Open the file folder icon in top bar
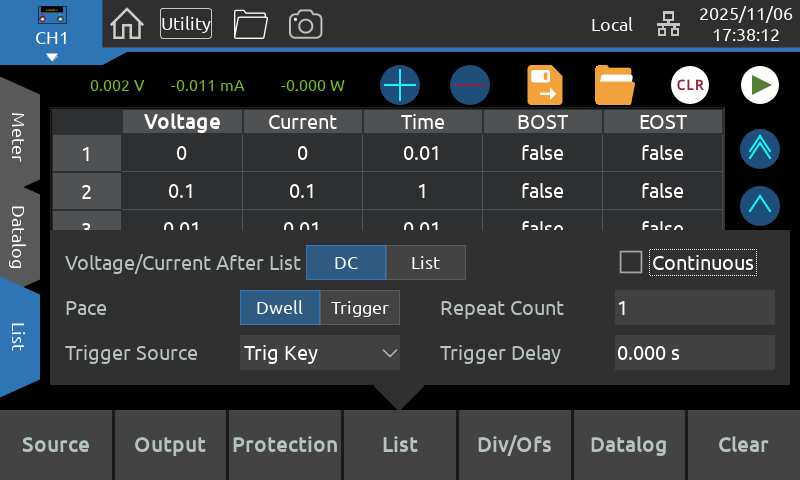 250,24
